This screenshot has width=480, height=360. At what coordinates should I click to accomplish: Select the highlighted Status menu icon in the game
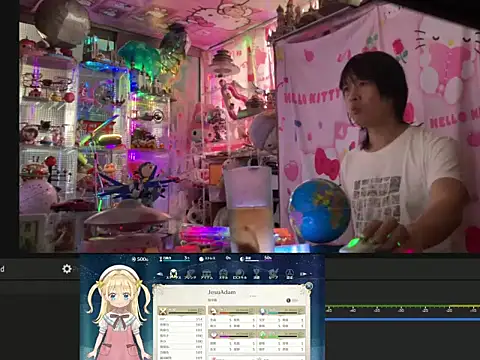point(173,274)
